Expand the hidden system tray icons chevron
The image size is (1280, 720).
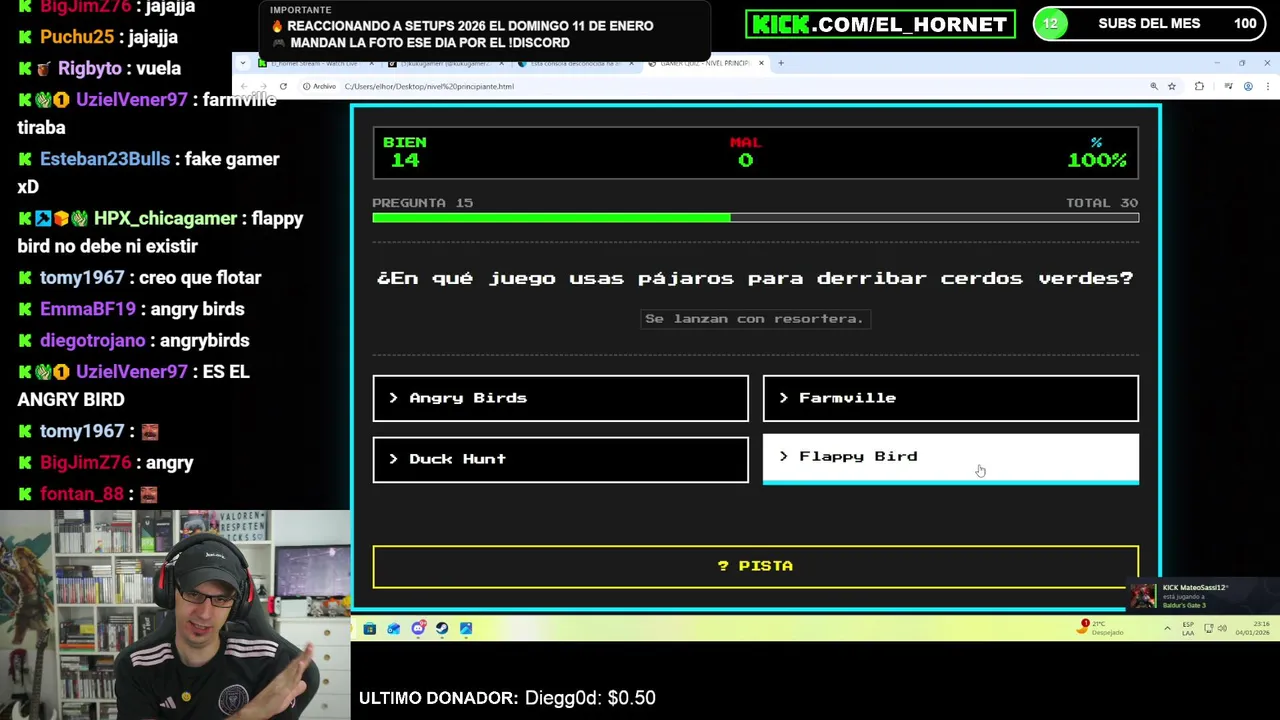point(1167,628)
